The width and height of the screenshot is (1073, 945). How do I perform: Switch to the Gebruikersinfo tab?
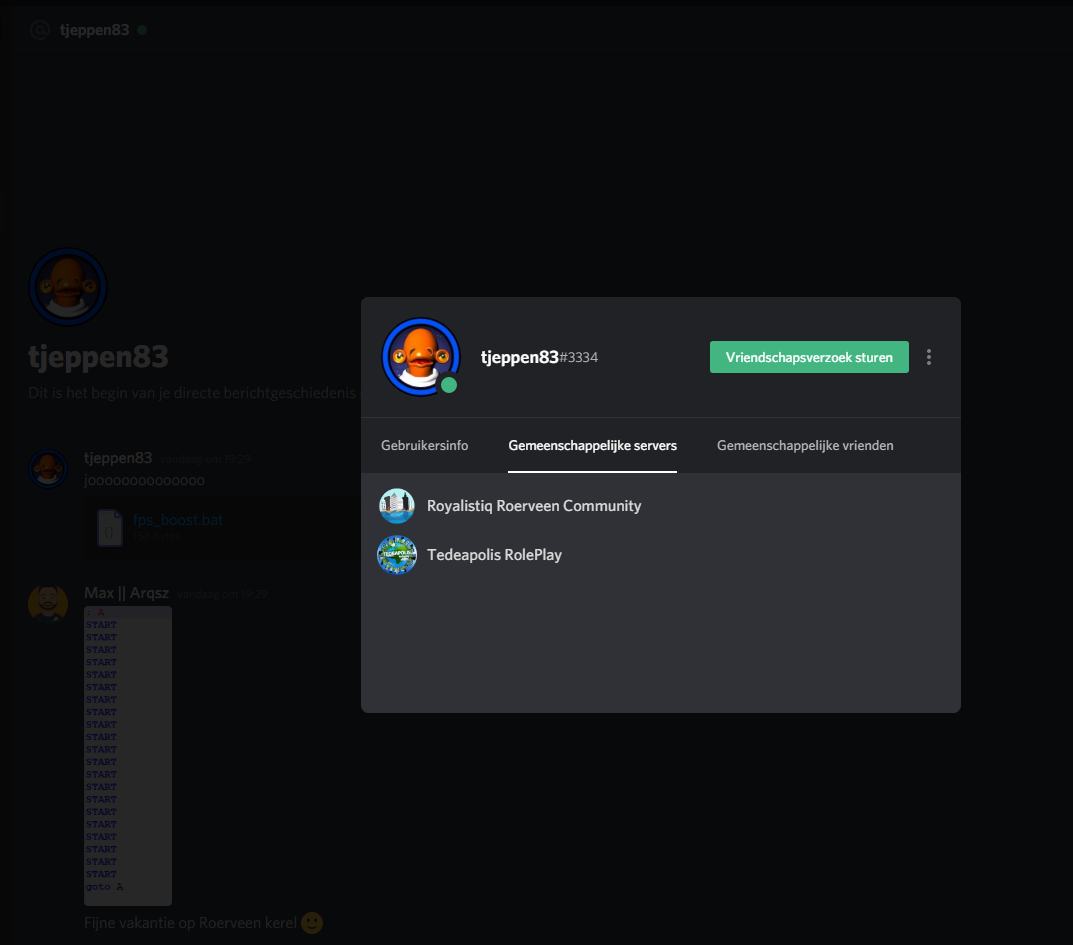coord(424,446)
